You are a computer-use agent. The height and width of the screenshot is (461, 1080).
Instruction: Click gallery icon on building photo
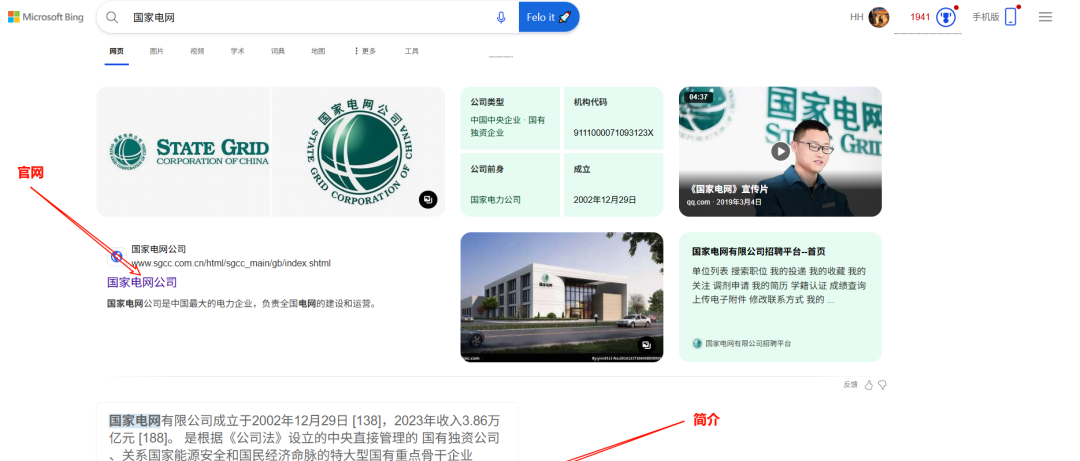(x=646, y=345)
